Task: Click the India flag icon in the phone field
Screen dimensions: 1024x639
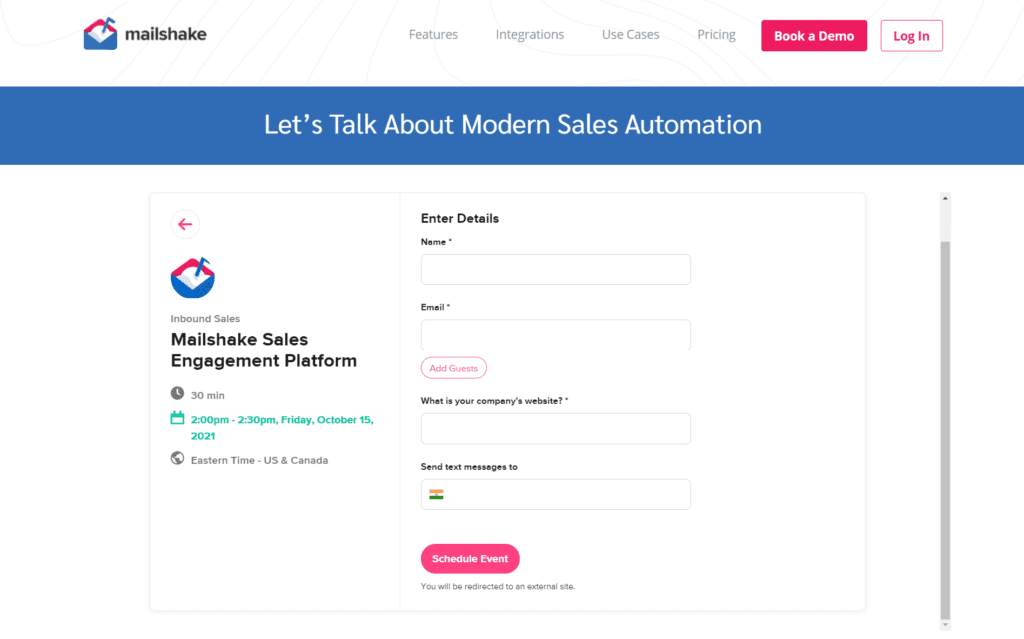Action: [438, 494]
